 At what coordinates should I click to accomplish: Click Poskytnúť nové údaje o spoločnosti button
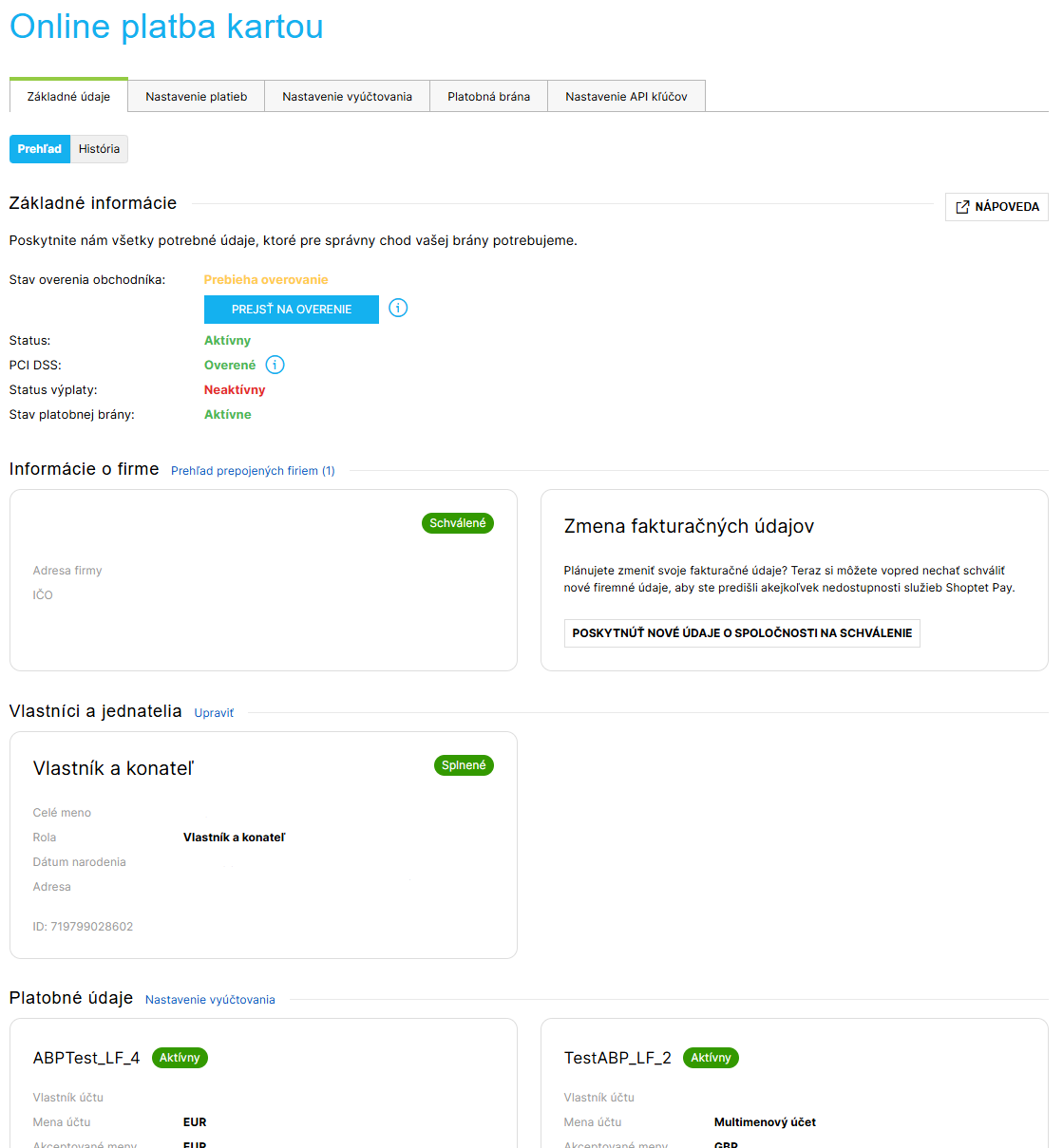[742, 633]
